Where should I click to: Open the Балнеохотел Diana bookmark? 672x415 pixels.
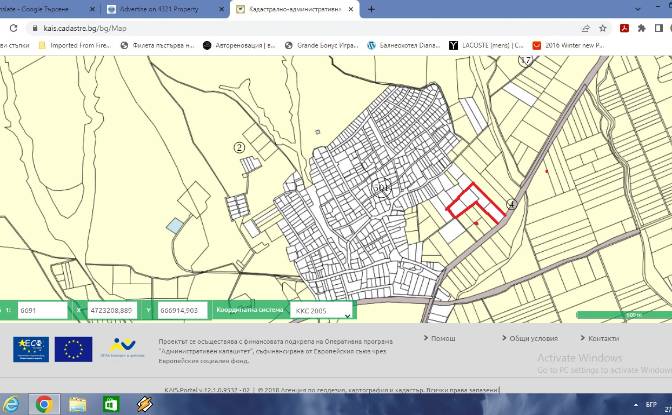point(404,45)
